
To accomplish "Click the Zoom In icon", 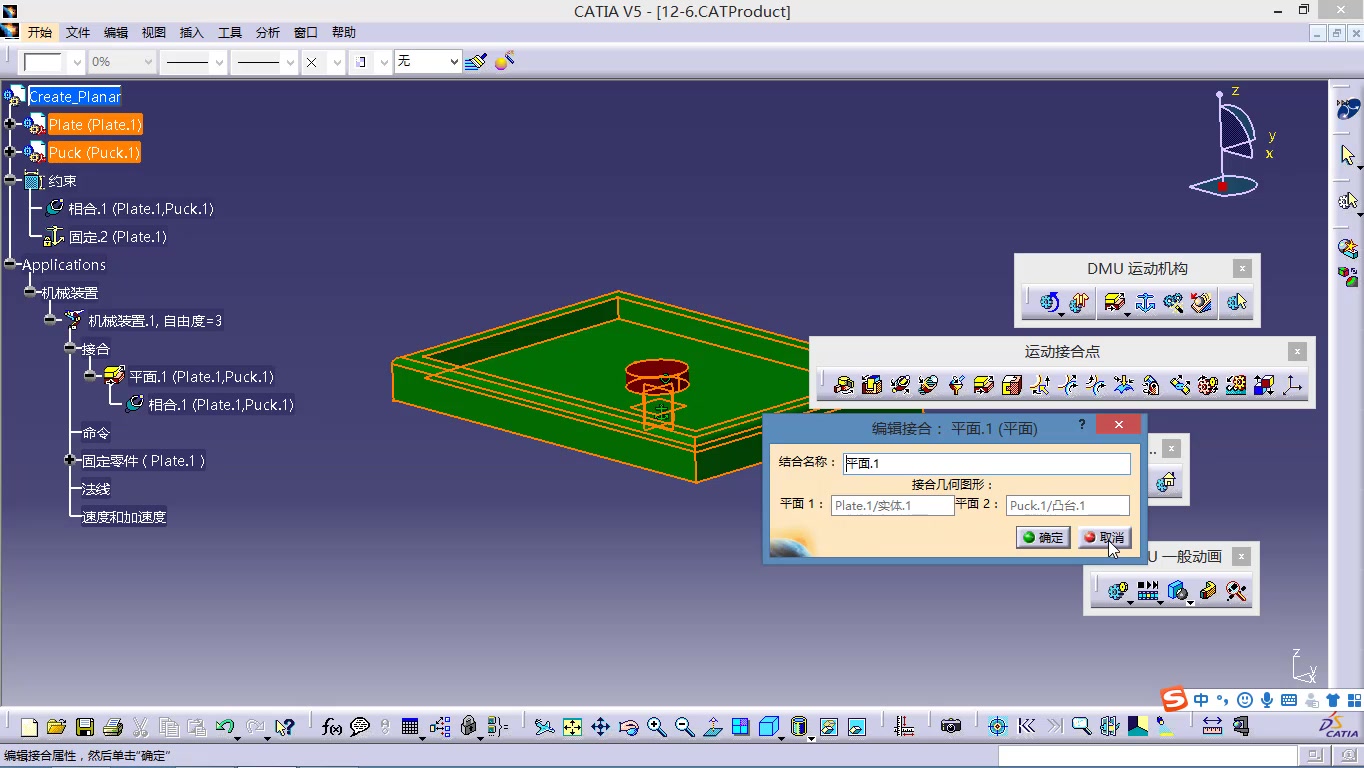I will pos(656,727).
